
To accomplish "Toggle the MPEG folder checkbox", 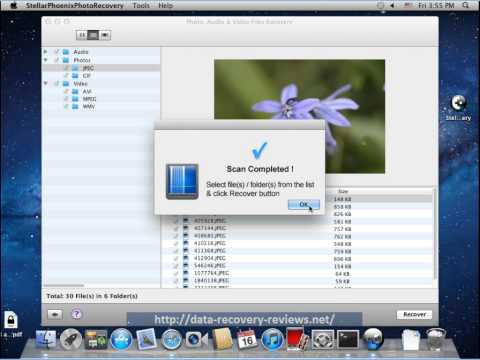I will coord(66,99).
